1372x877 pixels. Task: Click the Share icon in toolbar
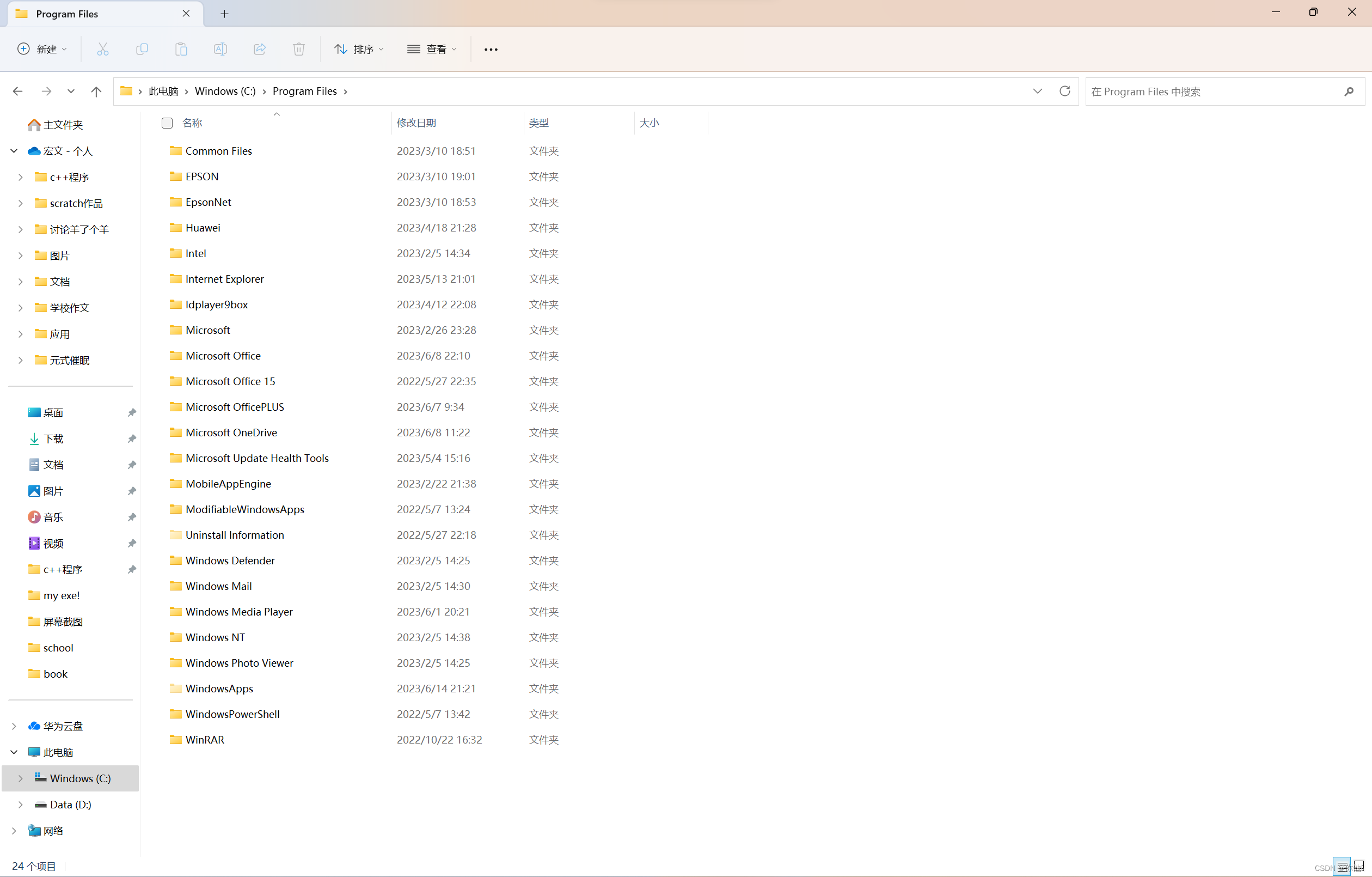coord(260,49)
